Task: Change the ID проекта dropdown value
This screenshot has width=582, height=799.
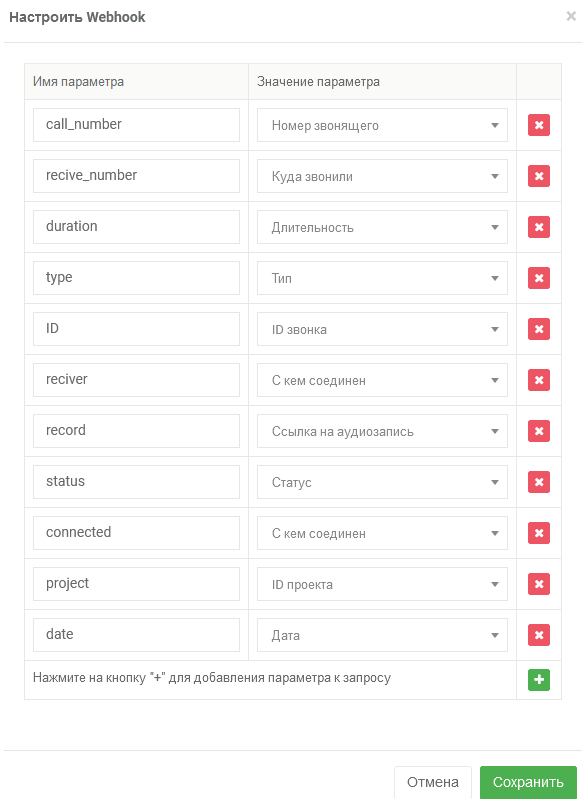Action: 382,584
